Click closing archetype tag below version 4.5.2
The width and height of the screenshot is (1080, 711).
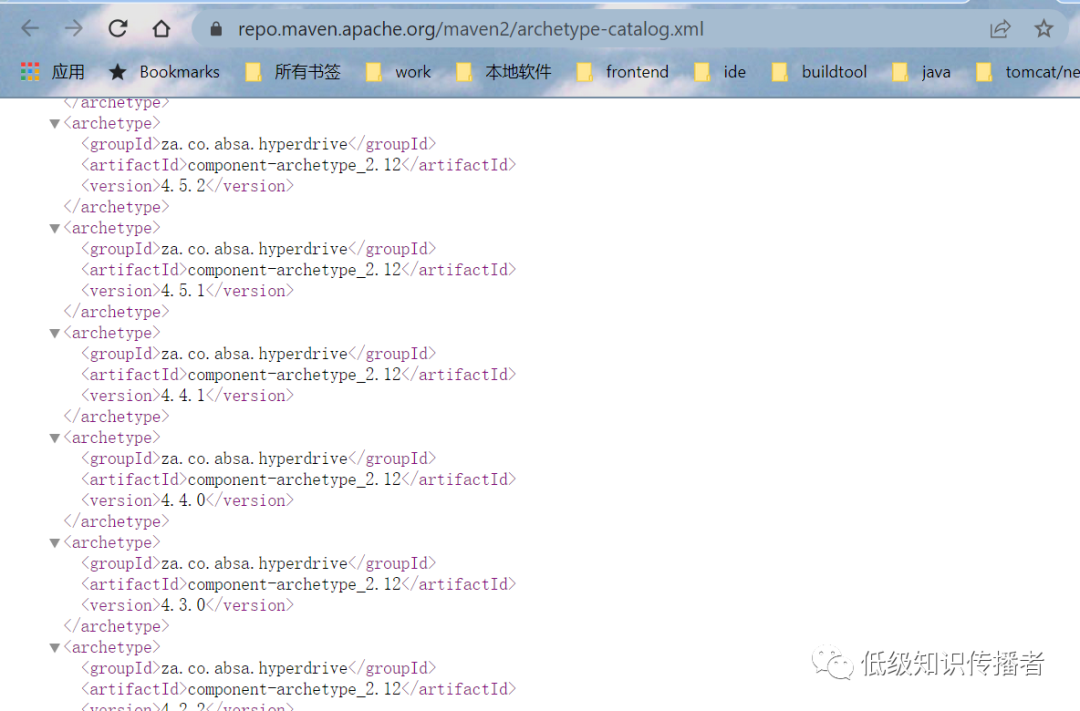click(x=116, y=207)
